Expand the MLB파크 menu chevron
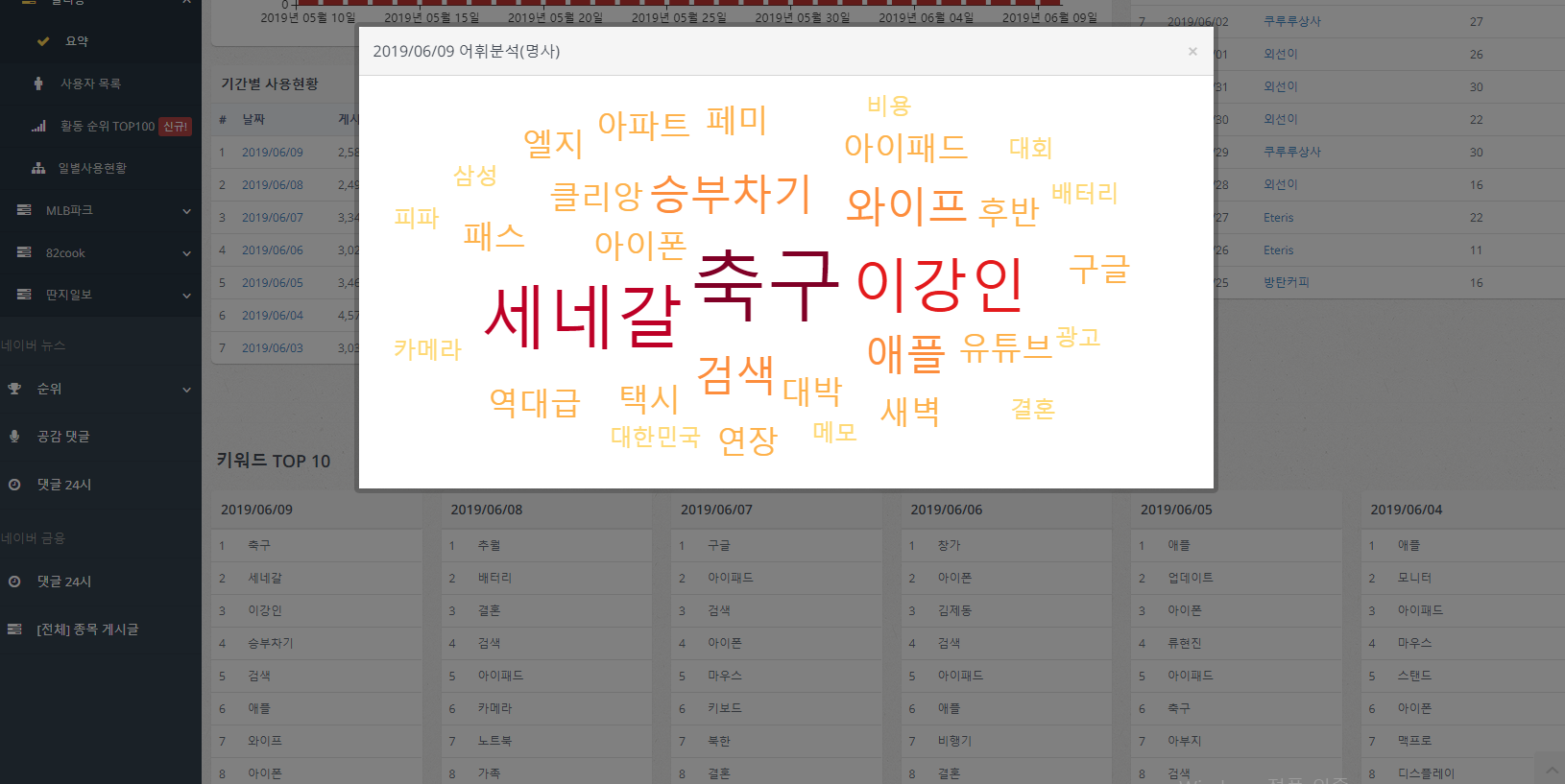The width and height of the screenshot is (1565, 784). [x=186, y=211]
